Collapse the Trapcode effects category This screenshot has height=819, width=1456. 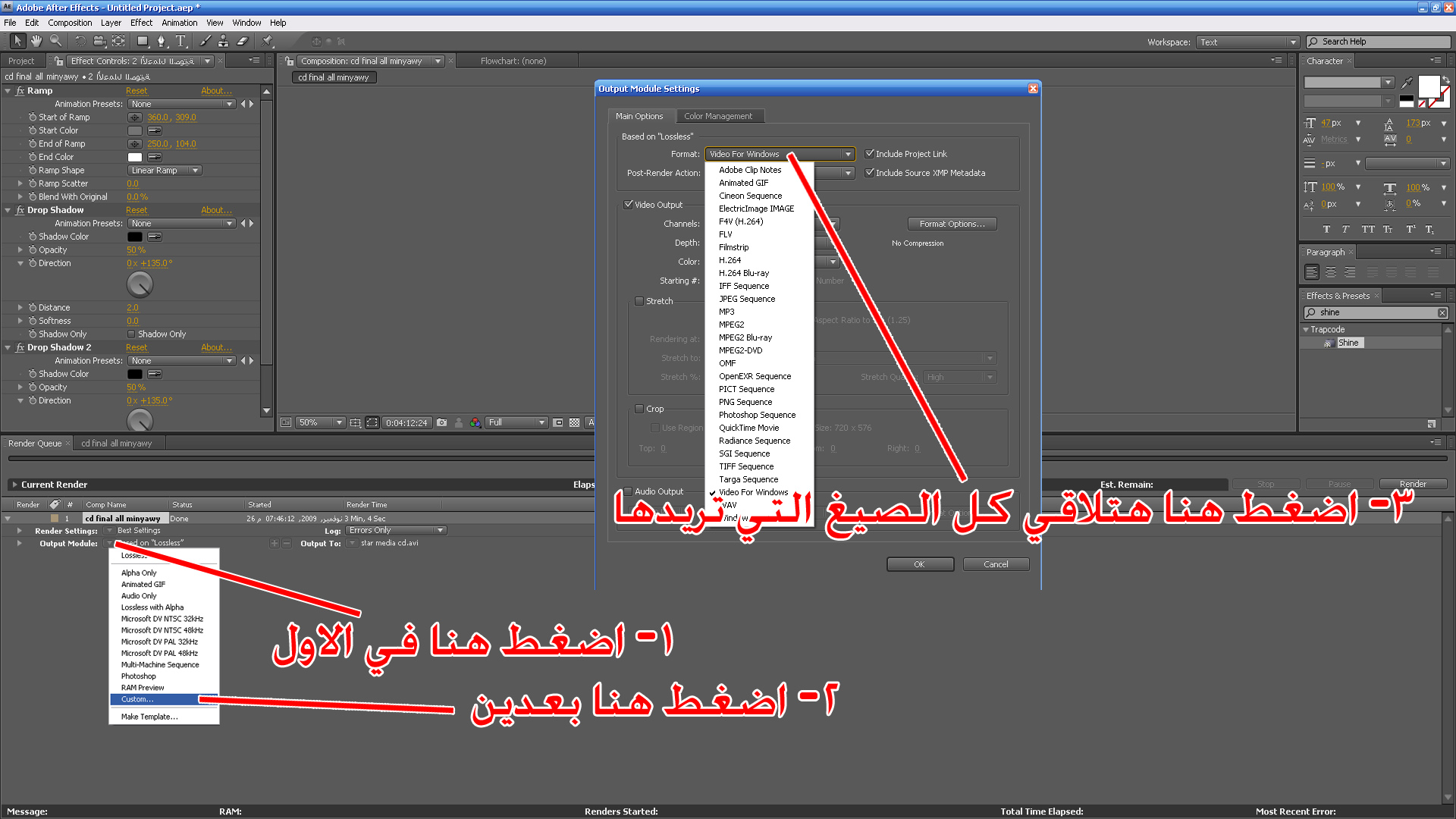[1306, 329]
